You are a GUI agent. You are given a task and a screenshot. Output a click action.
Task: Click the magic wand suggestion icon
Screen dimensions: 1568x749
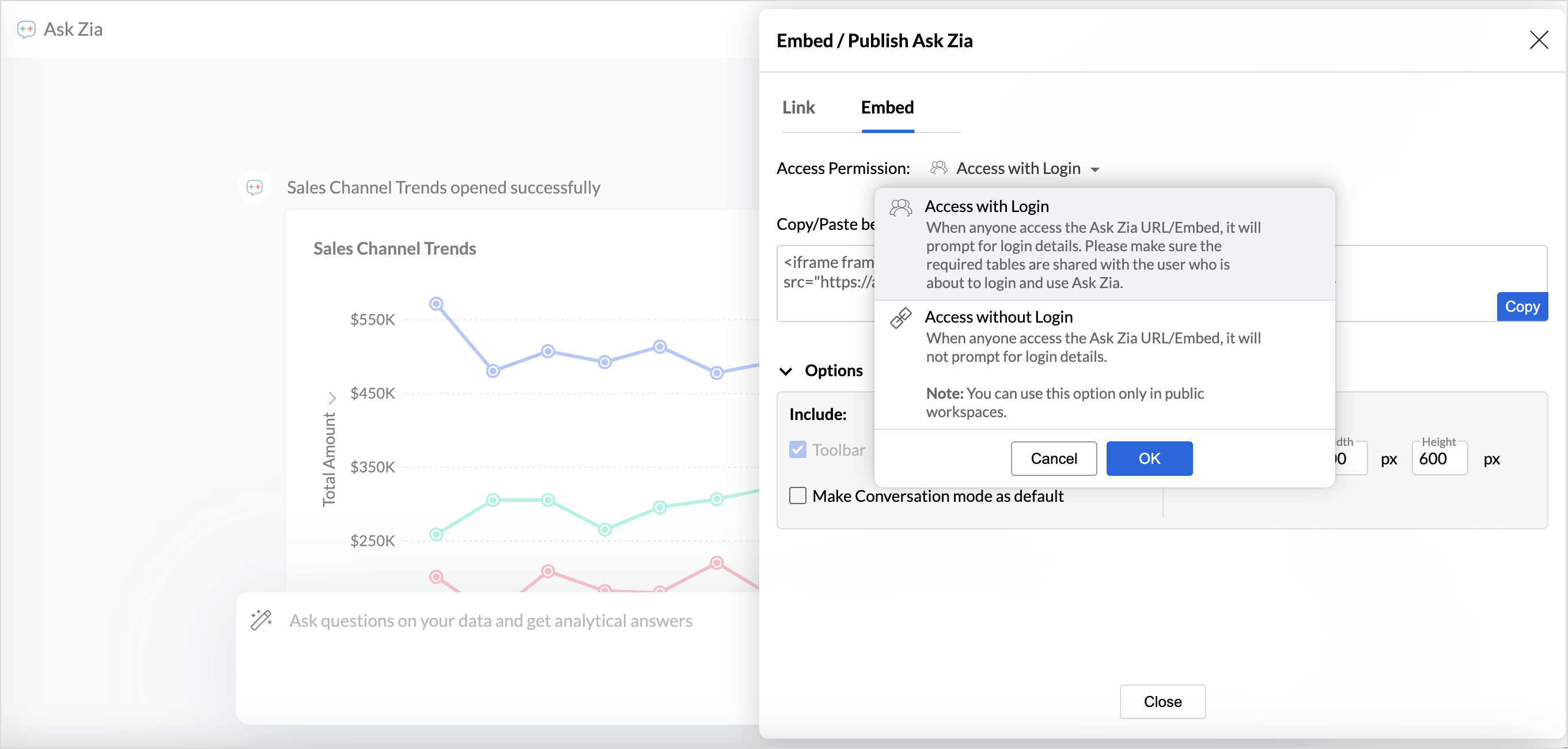point(261,620)
